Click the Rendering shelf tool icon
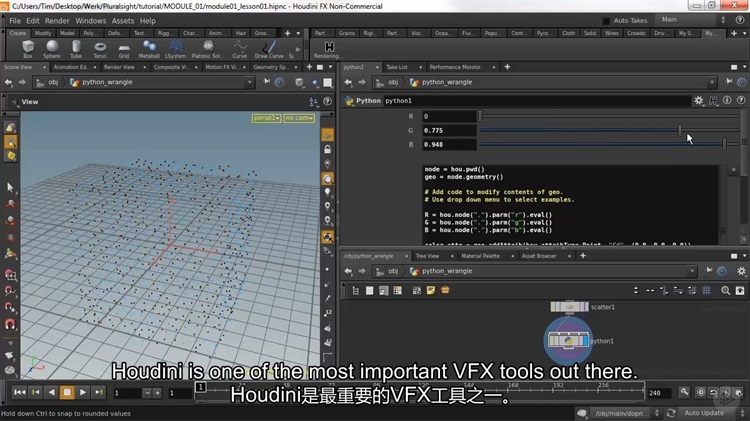Image resolution: width=750 pixels, height=421 pixels. [x=329, y=49]
